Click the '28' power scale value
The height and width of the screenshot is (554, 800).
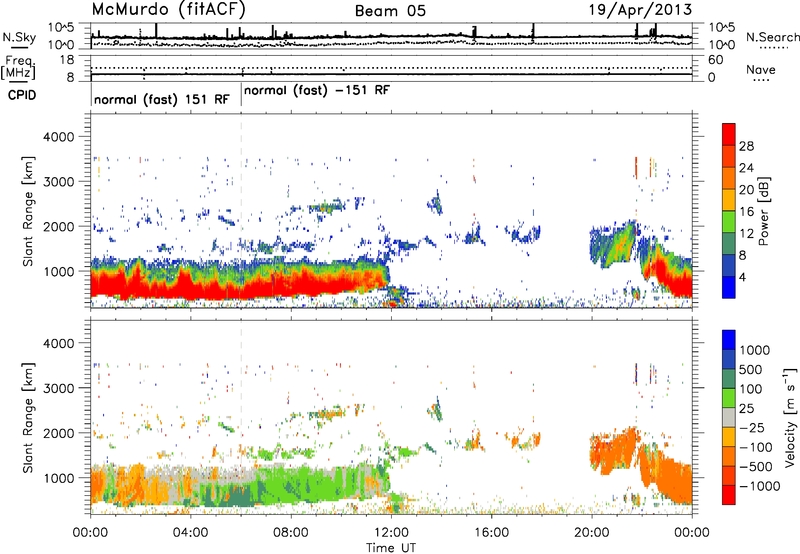pyautogui.click(x=746, y=146)
